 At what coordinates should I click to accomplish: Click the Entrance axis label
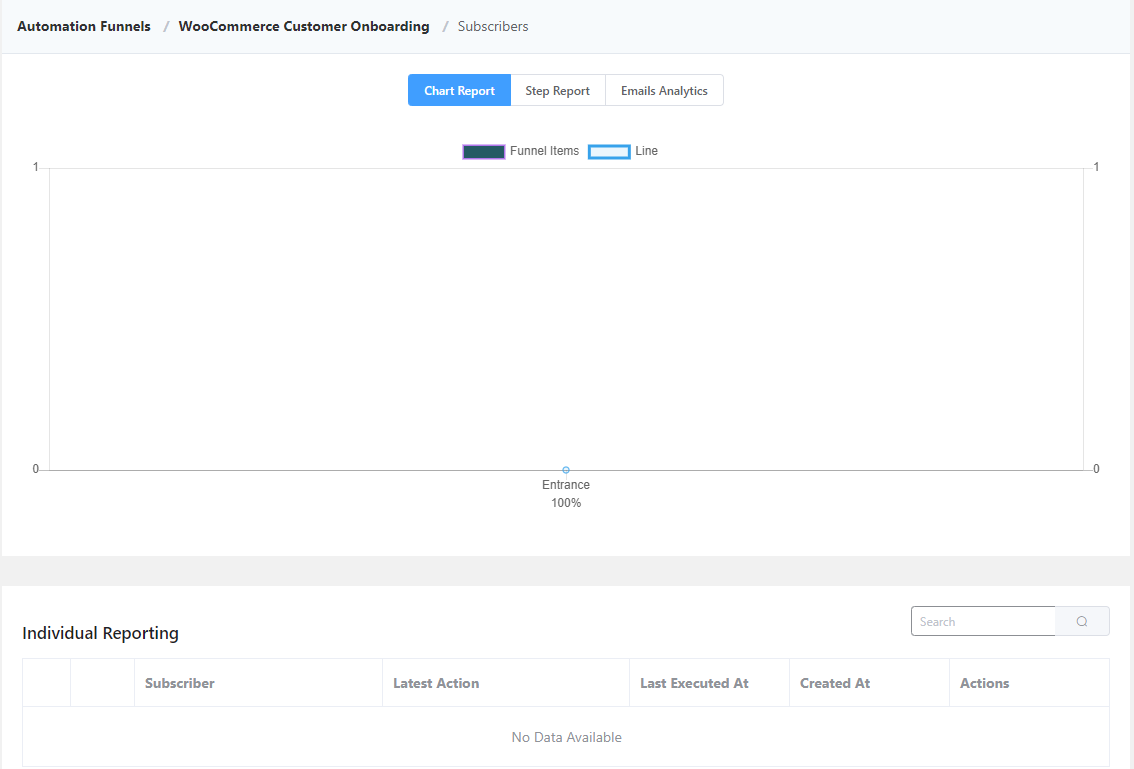(x=566, y=485)
